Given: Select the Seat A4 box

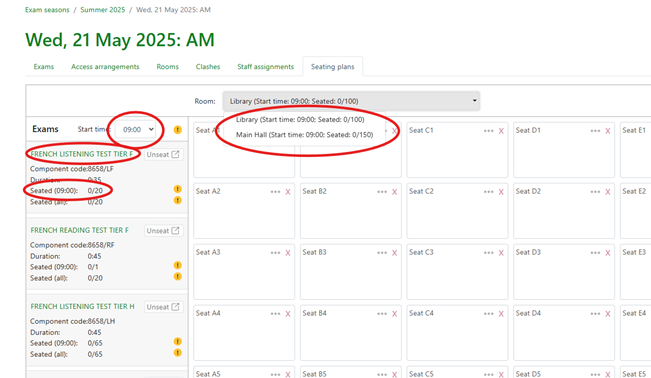Looking at the screenshot, I should click(x=244, y=333).
